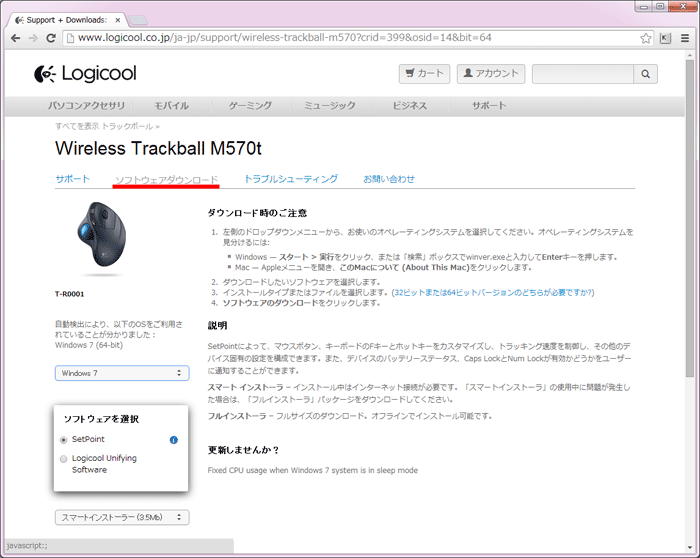
Task: Click the 更新しませんか？ heading
Action: [x=243, y=450]
